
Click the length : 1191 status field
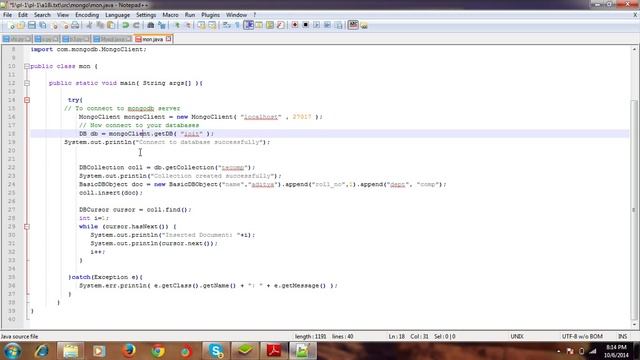pos(310,336)
